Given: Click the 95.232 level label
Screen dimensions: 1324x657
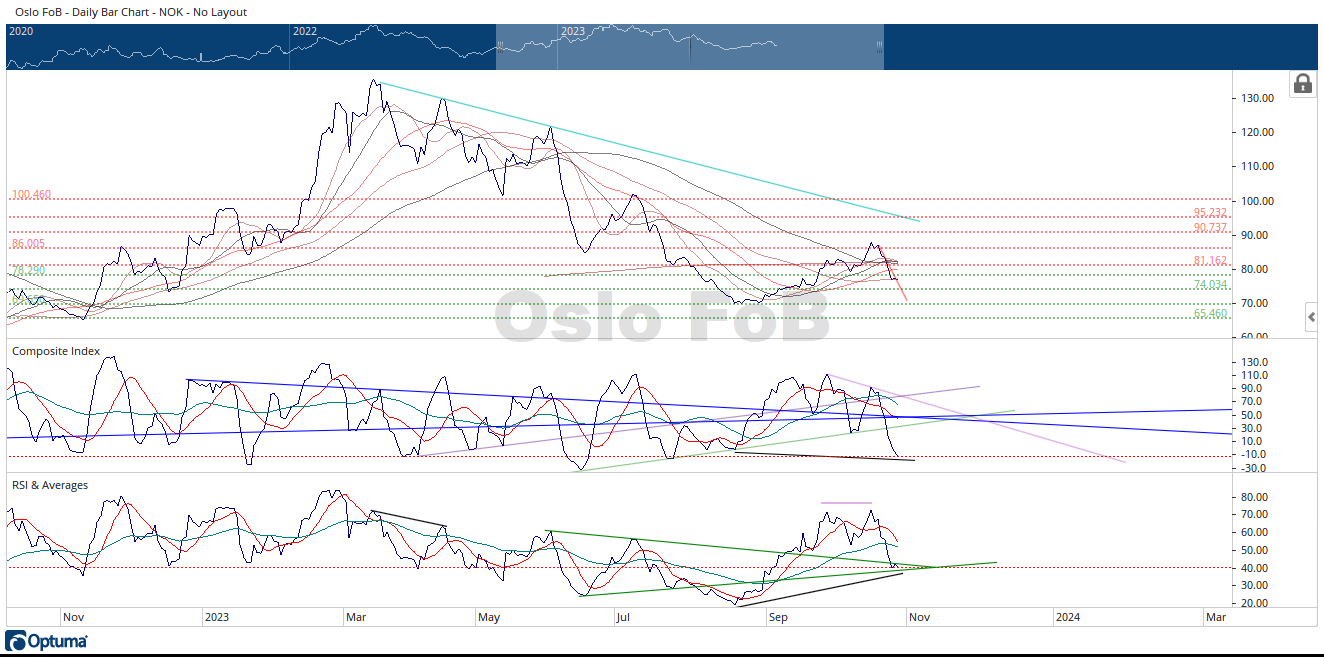Looking at the screenshot, I should (1210, 212).
